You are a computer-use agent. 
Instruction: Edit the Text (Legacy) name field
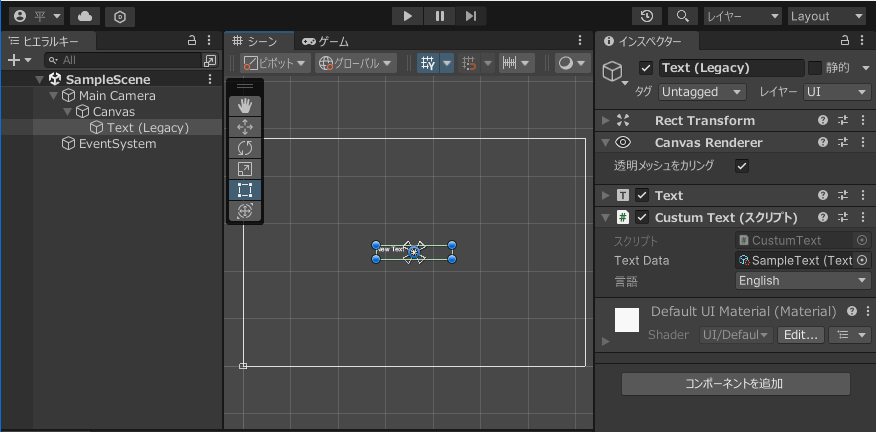[x=731, y=68]
